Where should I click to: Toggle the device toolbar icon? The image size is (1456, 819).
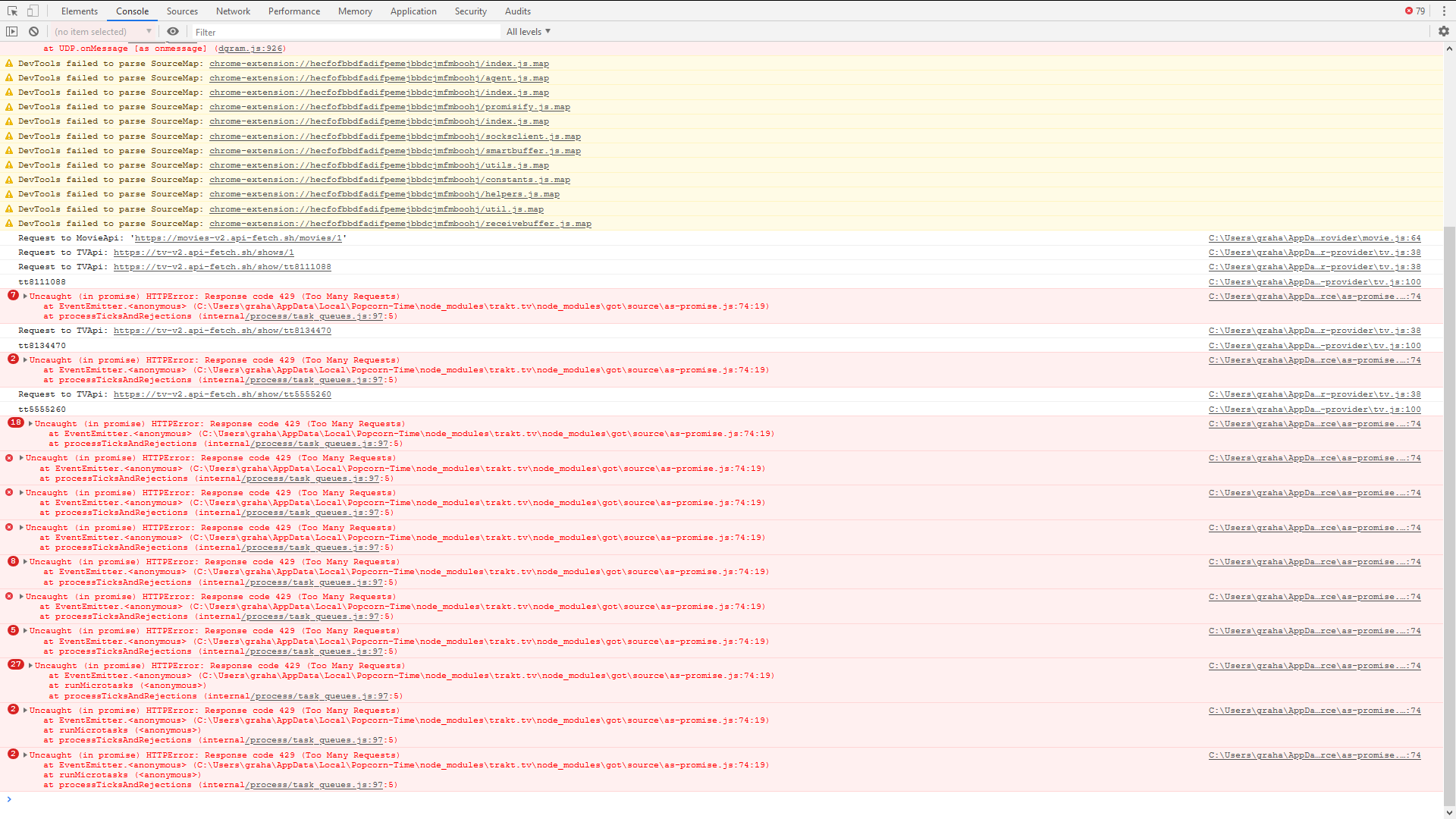tap(33, 11)
